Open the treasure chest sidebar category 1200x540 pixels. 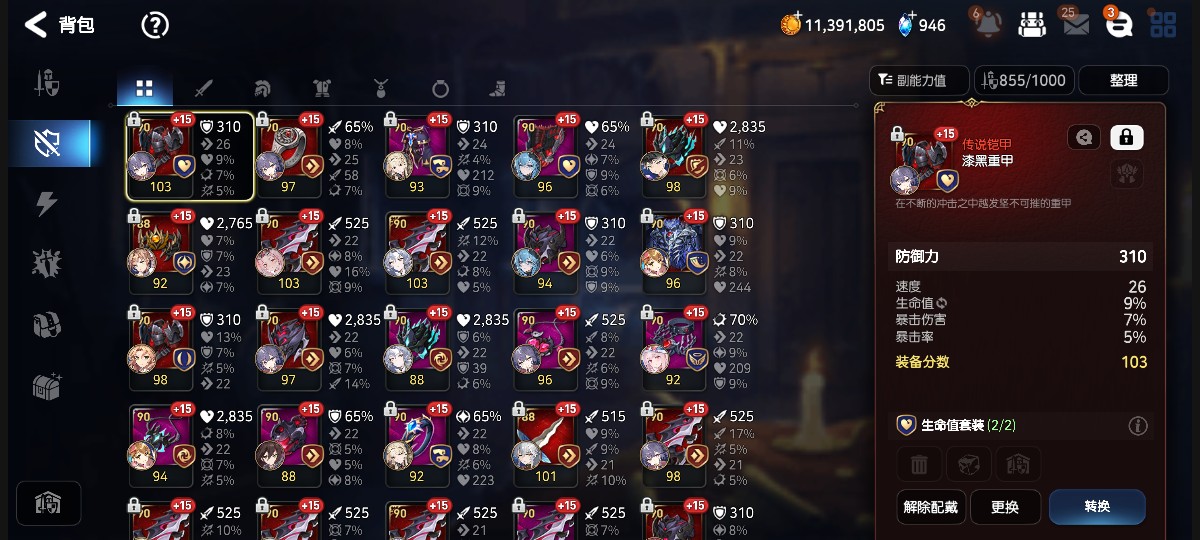47,385
